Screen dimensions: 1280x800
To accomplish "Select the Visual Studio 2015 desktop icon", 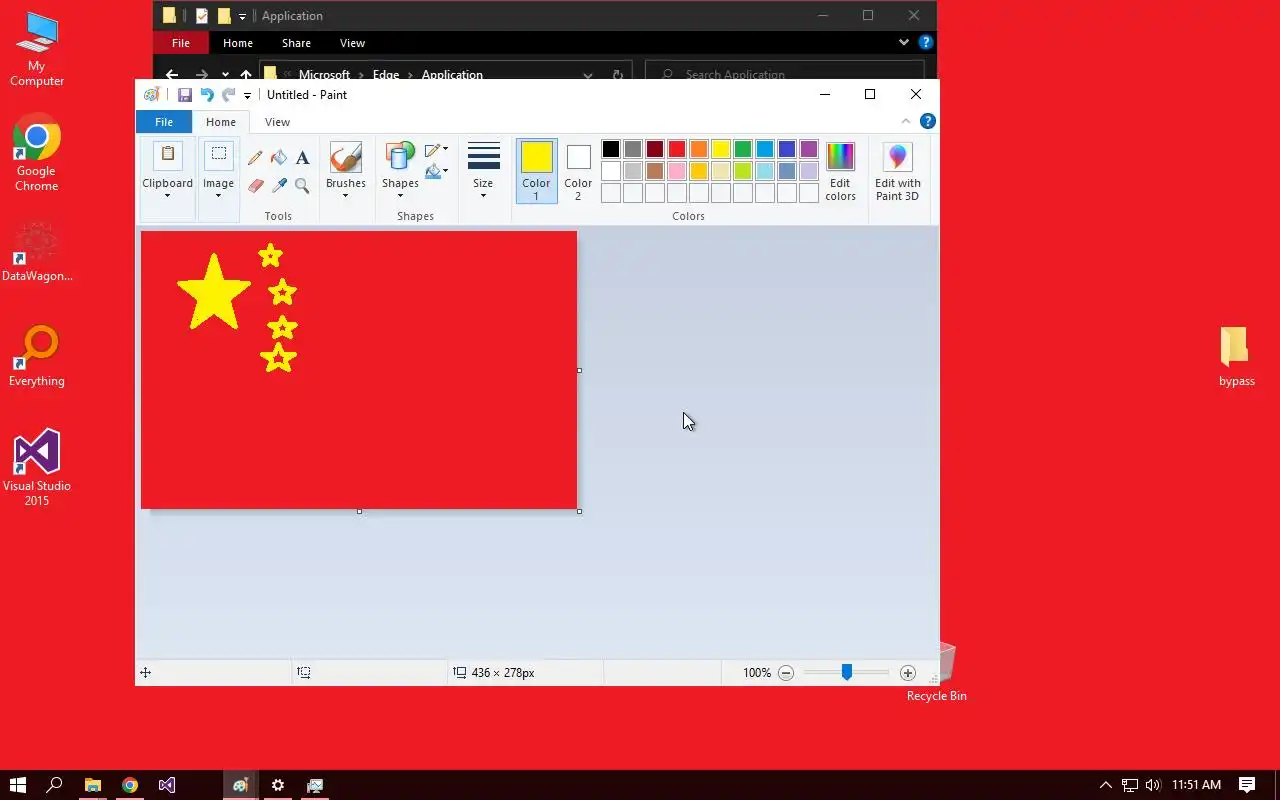I will click(x=36, y=468).
